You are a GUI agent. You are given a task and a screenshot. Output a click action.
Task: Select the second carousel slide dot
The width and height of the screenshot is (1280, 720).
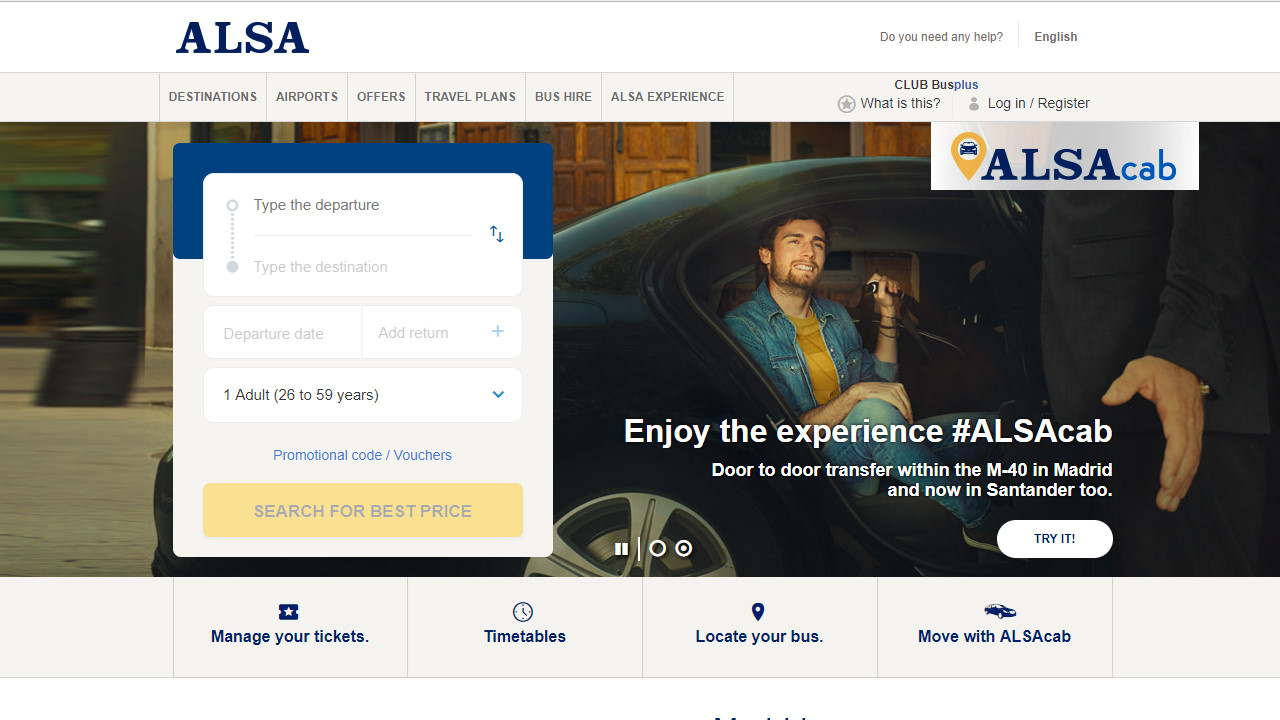click(683, 548)
